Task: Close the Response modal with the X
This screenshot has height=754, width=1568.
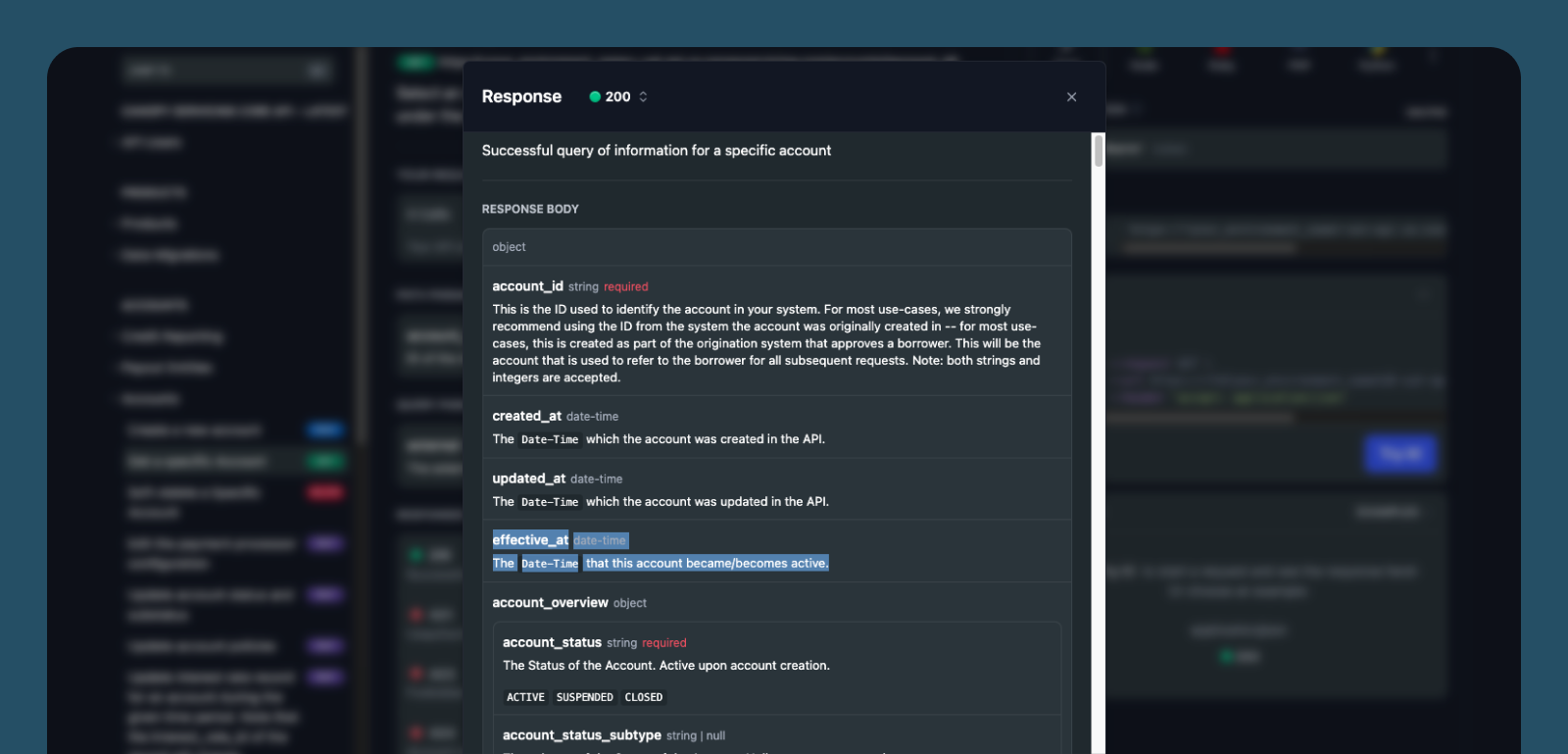Action: 1071,97
